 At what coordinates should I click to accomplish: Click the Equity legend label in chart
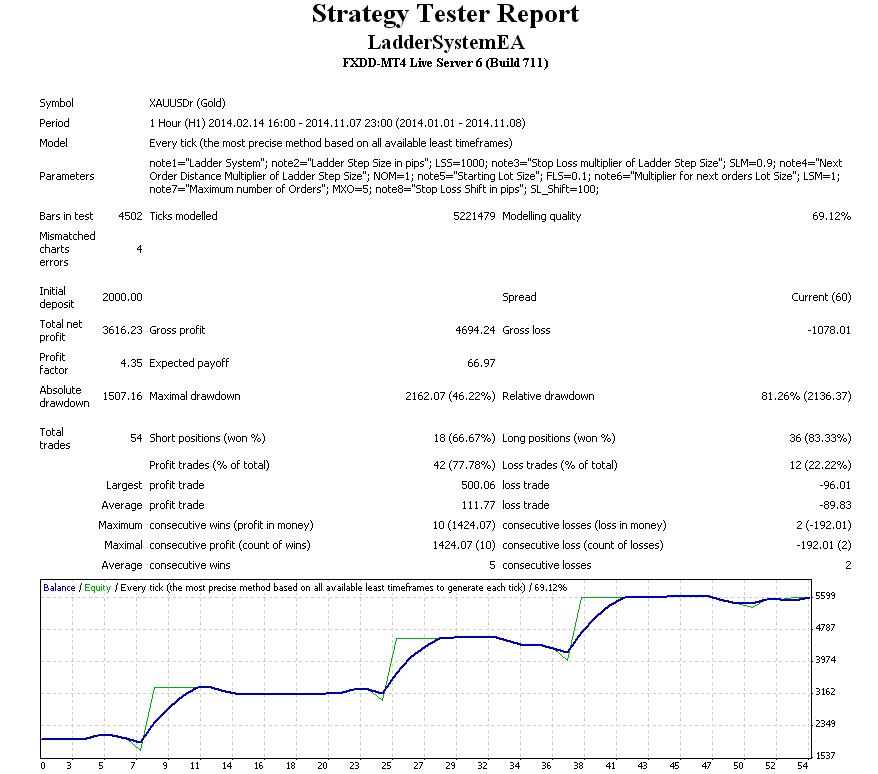click(97, 588)
